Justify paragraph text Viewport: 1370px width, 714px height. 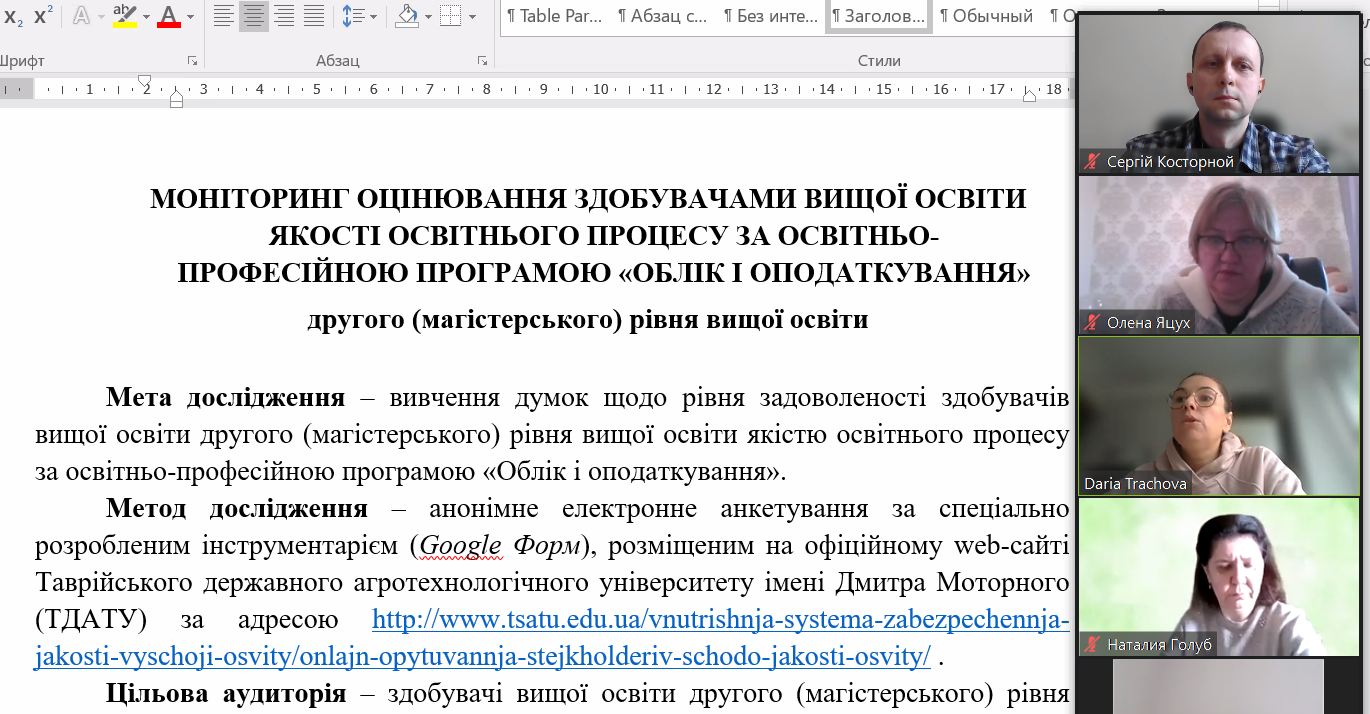(x=314, y=16)
